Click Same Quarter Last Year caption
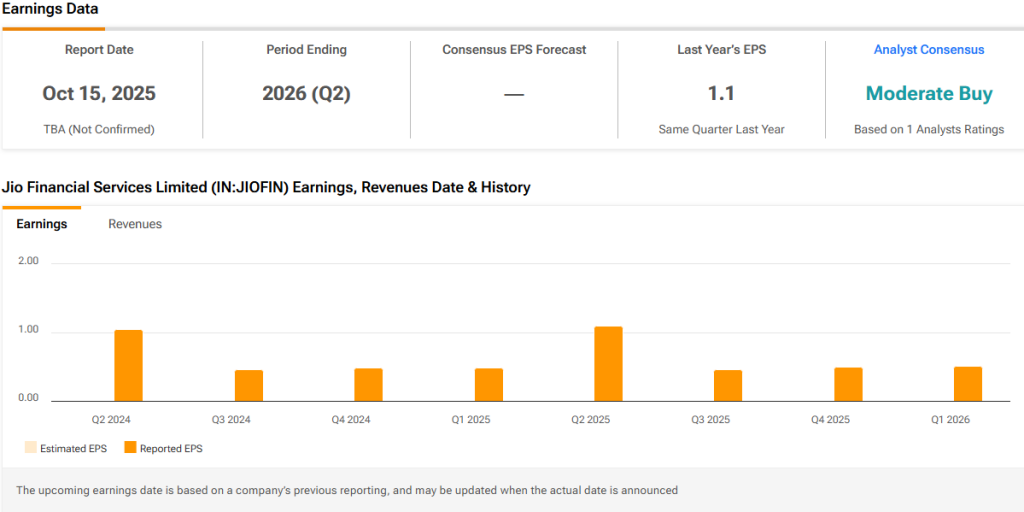 tap(722, 129)
